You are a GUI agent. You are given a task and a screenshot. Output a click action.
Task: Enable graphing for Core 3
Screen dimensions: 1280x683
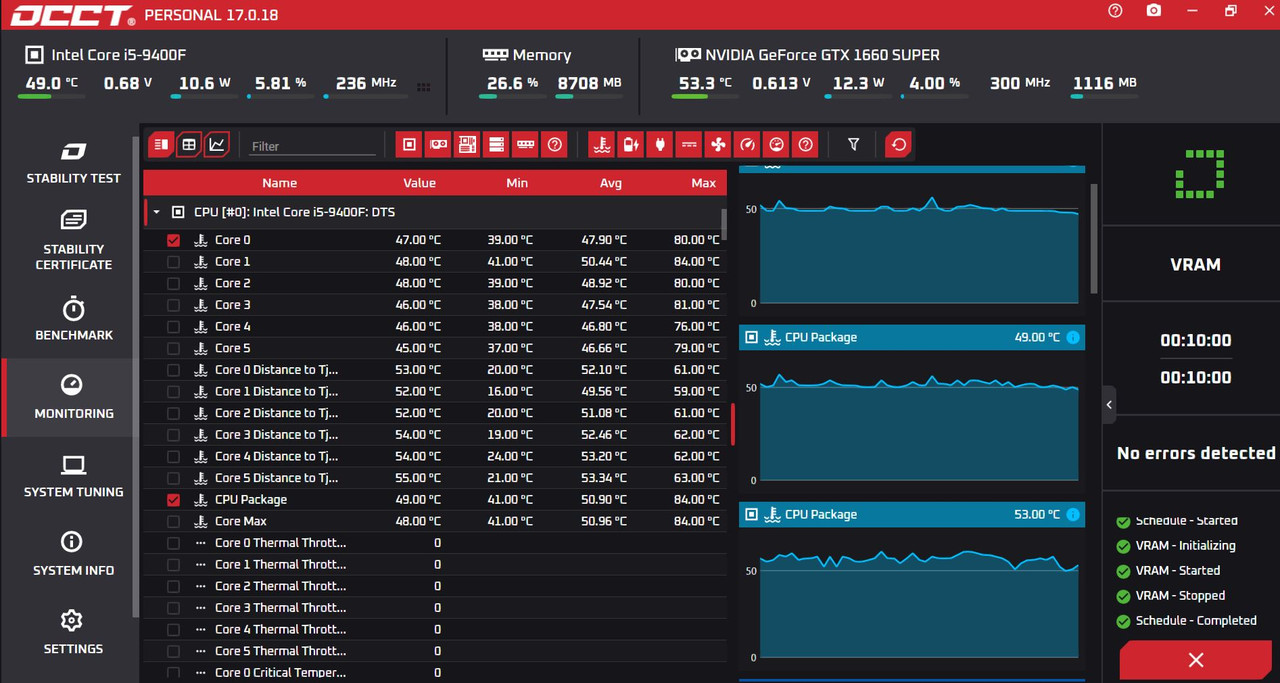click(x=173, y=305)
